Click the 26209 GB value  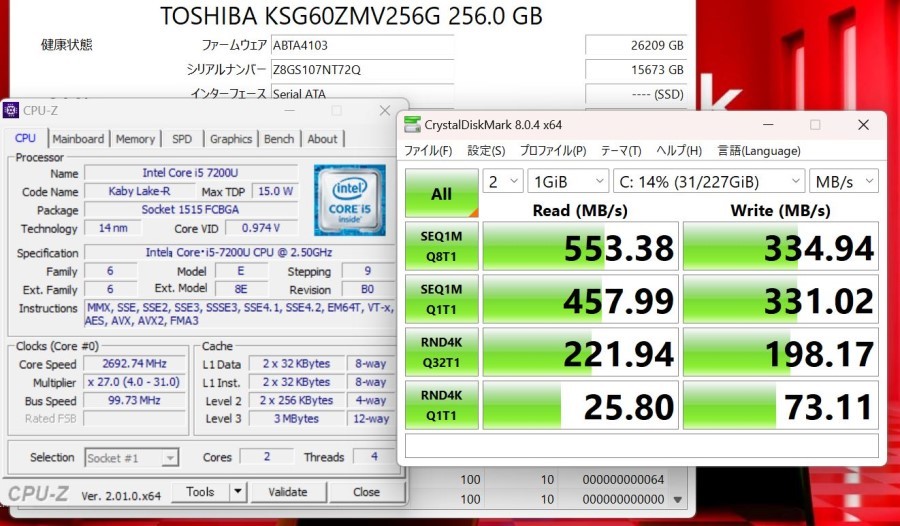click(636, 45)
